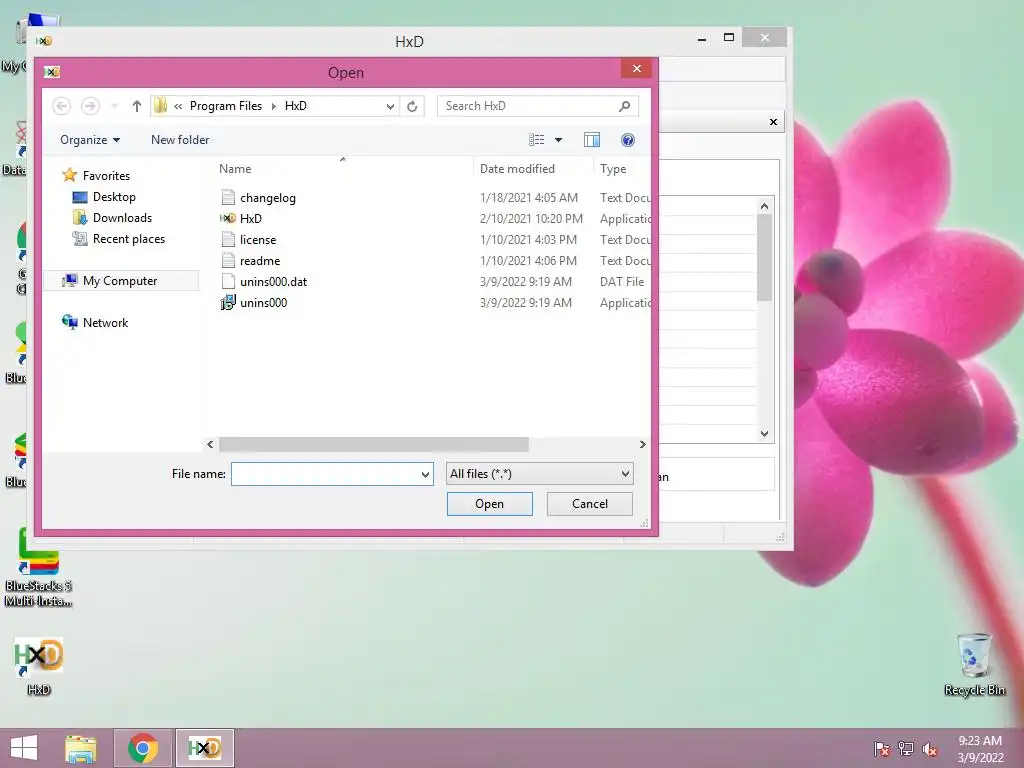Expand the address bar history dropdown
1024x768 pixels.
click(390, 106)
